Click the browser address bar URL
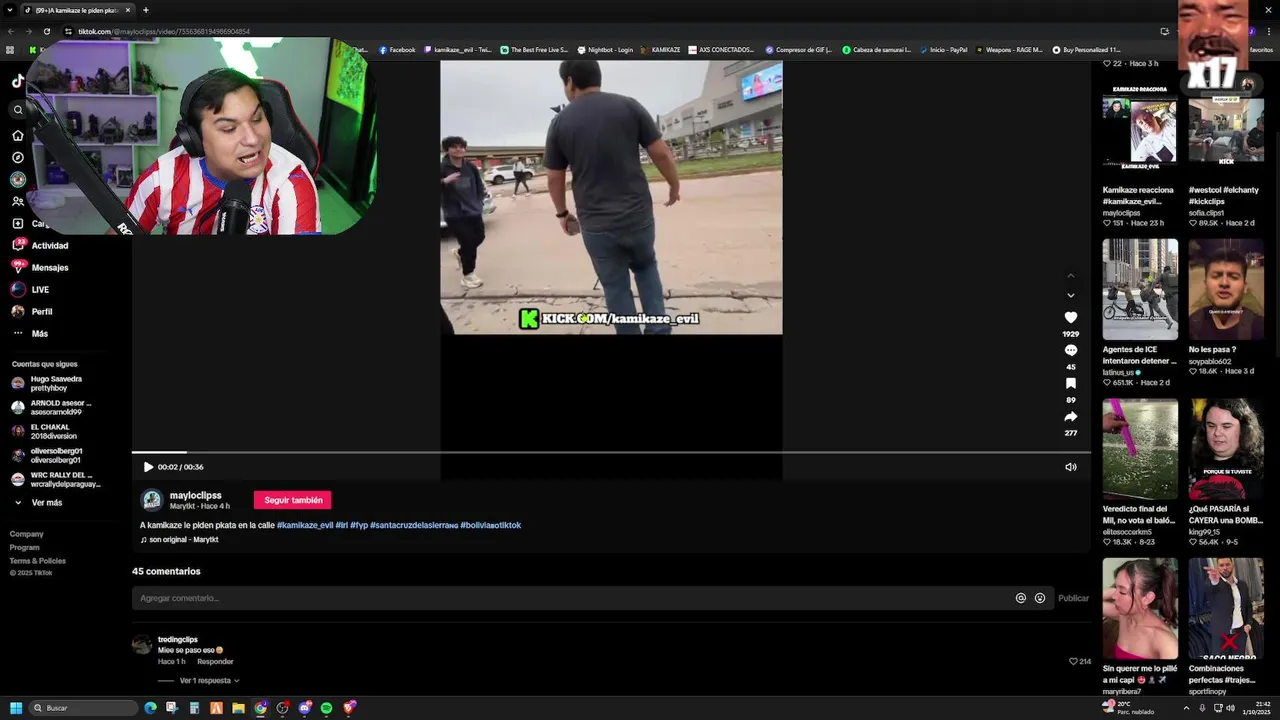 click(164, 31)
